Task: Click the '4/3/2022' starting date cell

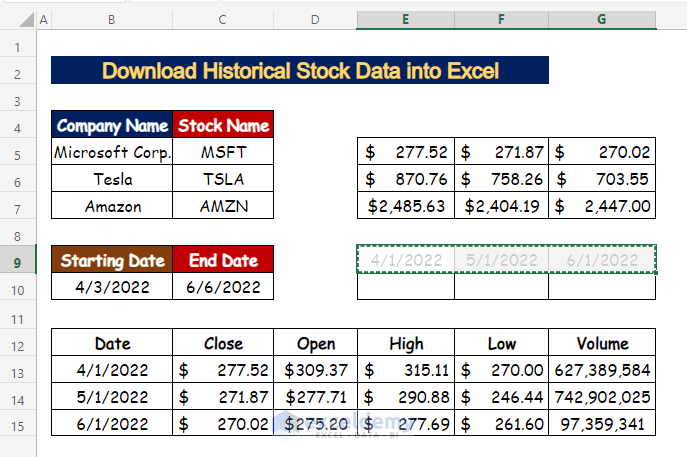Action: click(x=112, y=287)
